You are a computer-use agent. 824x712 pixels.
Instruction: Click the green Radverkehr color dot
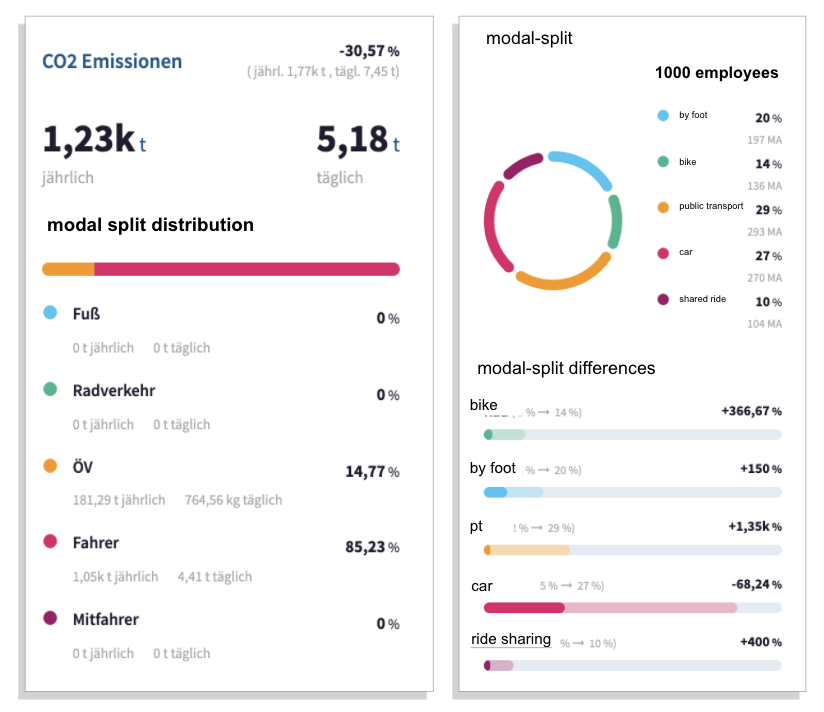[50, 389]
